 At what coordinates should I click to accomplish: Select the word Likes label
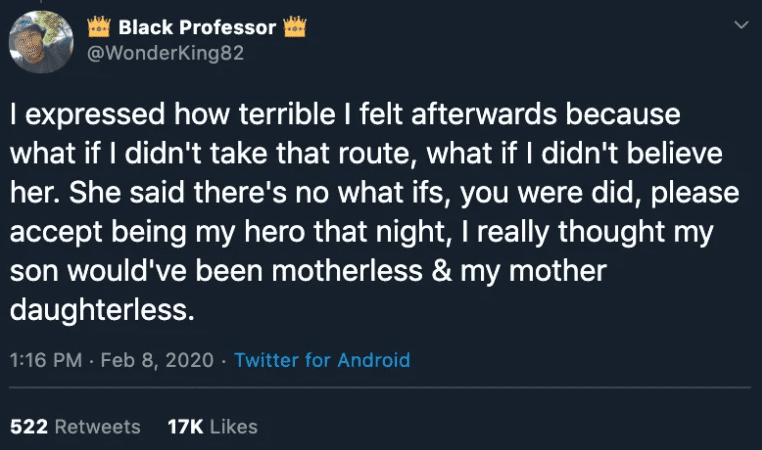point(234,427)
